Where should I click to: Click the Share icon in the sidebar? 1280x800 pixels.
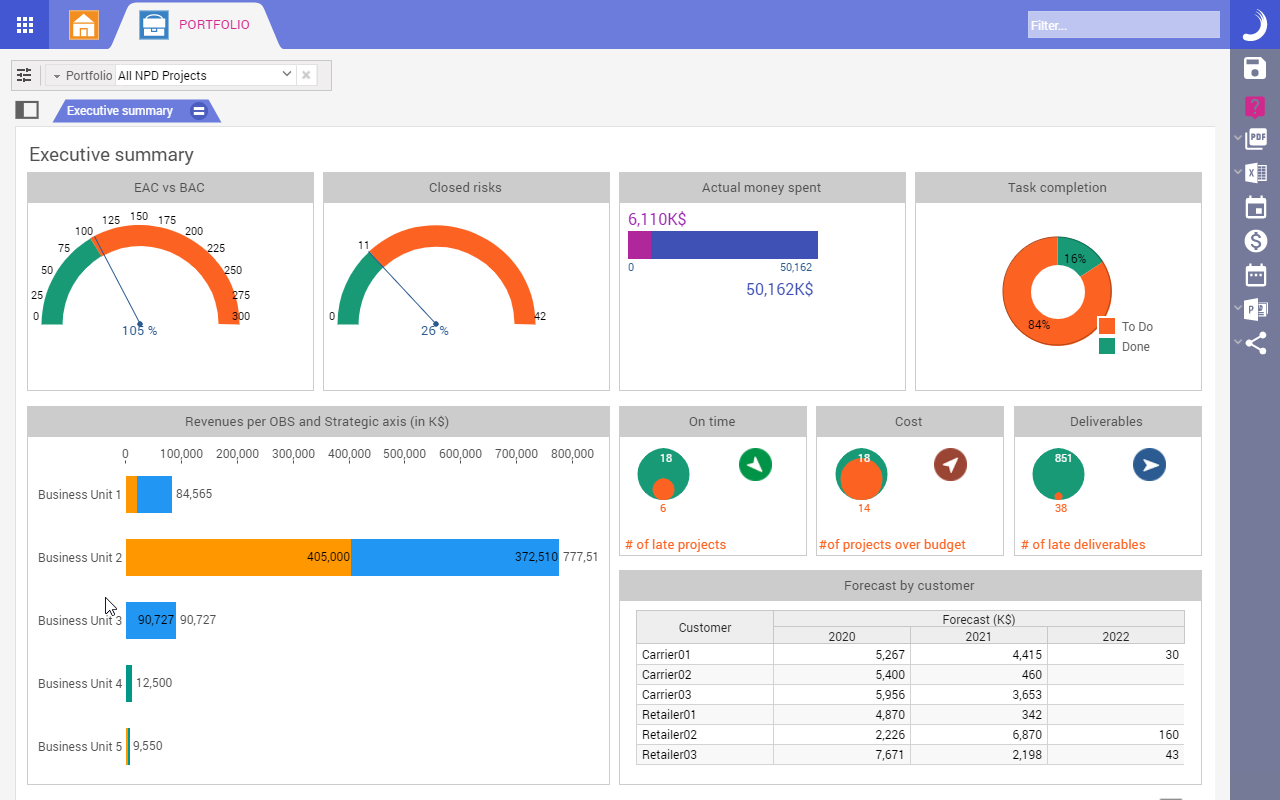click(x=1255, y=343)
